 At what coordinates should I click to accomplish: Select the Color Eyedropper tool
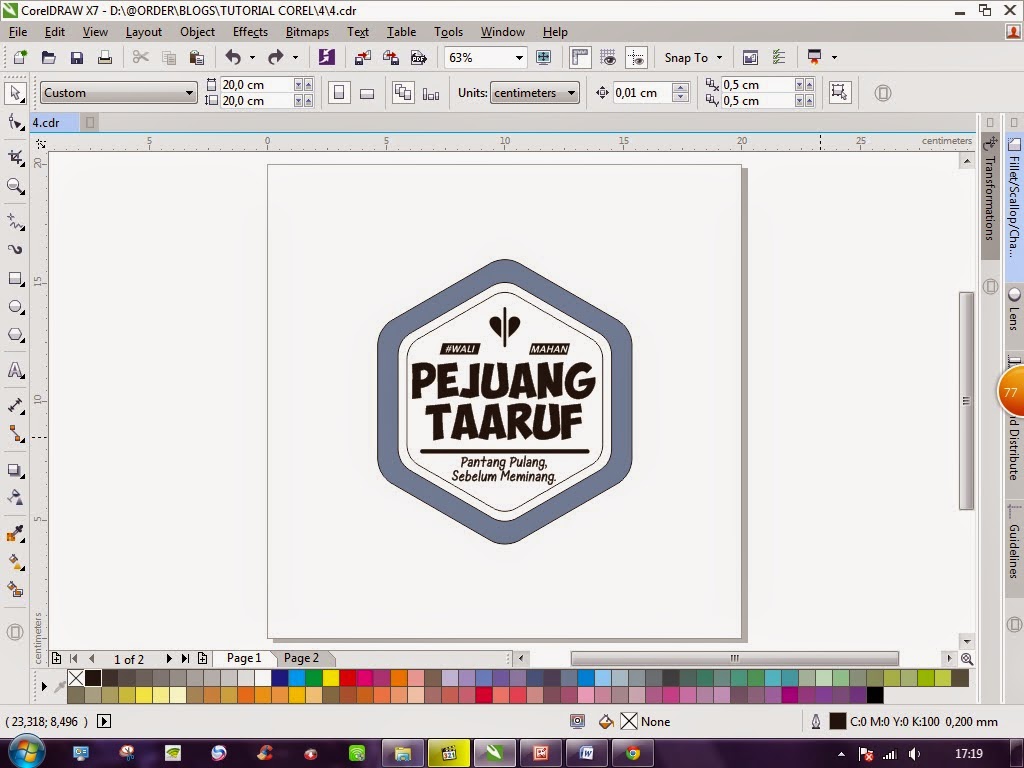point(15,534)
